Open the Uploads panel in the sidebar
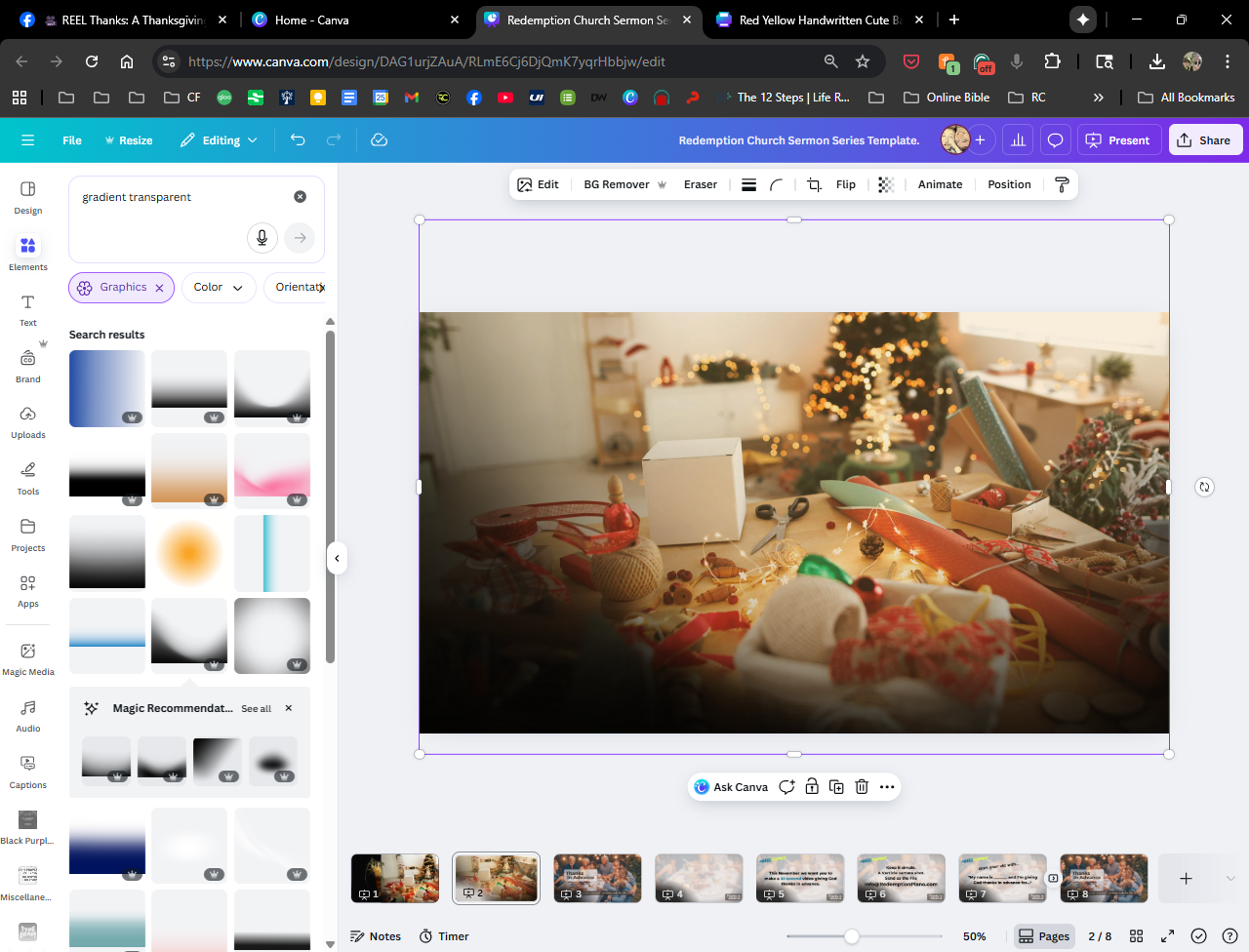Image resolution: width=1249 pixels, height=952 pixels. [28, 421]
